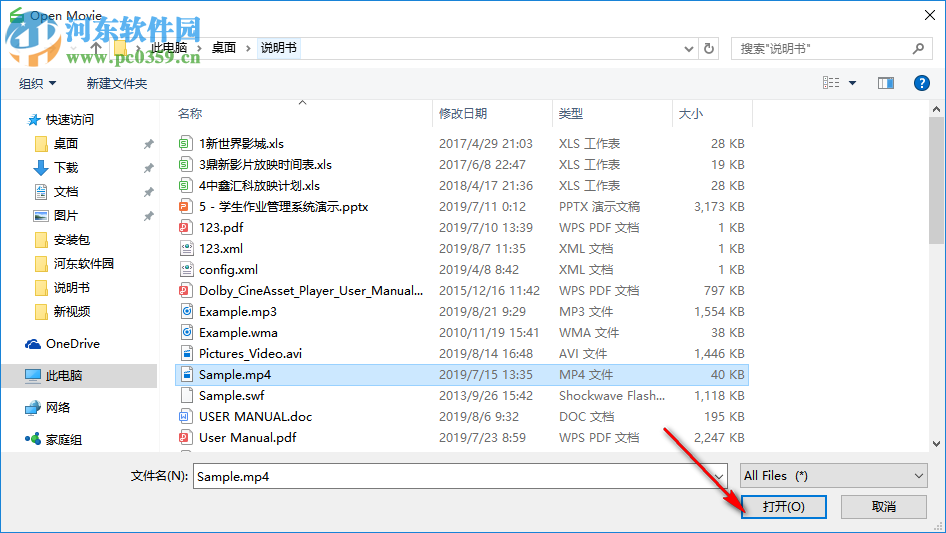946x533 pixels.
Task: Navigate to 桌面 breadcrumb
Action: [x=224, y=48]
